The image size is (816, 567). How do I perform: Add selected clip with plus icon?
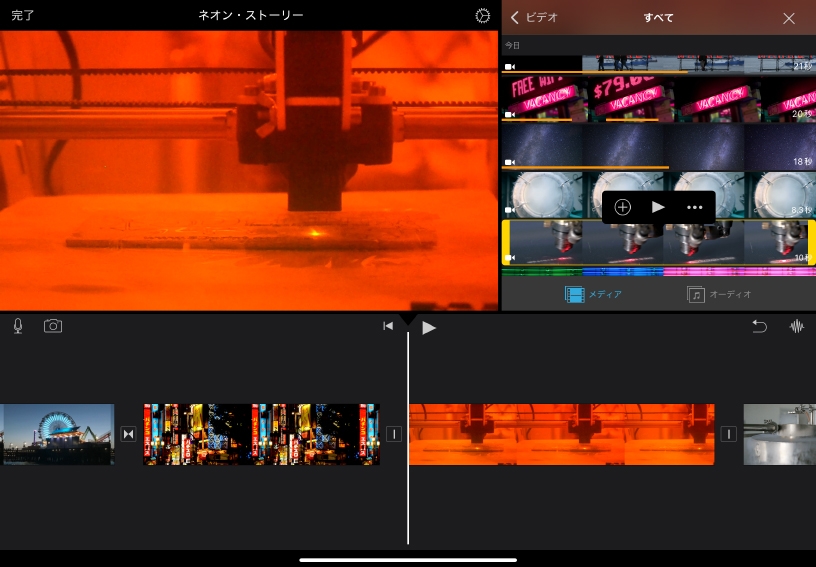pyautogui.click(x=622, y=207)
